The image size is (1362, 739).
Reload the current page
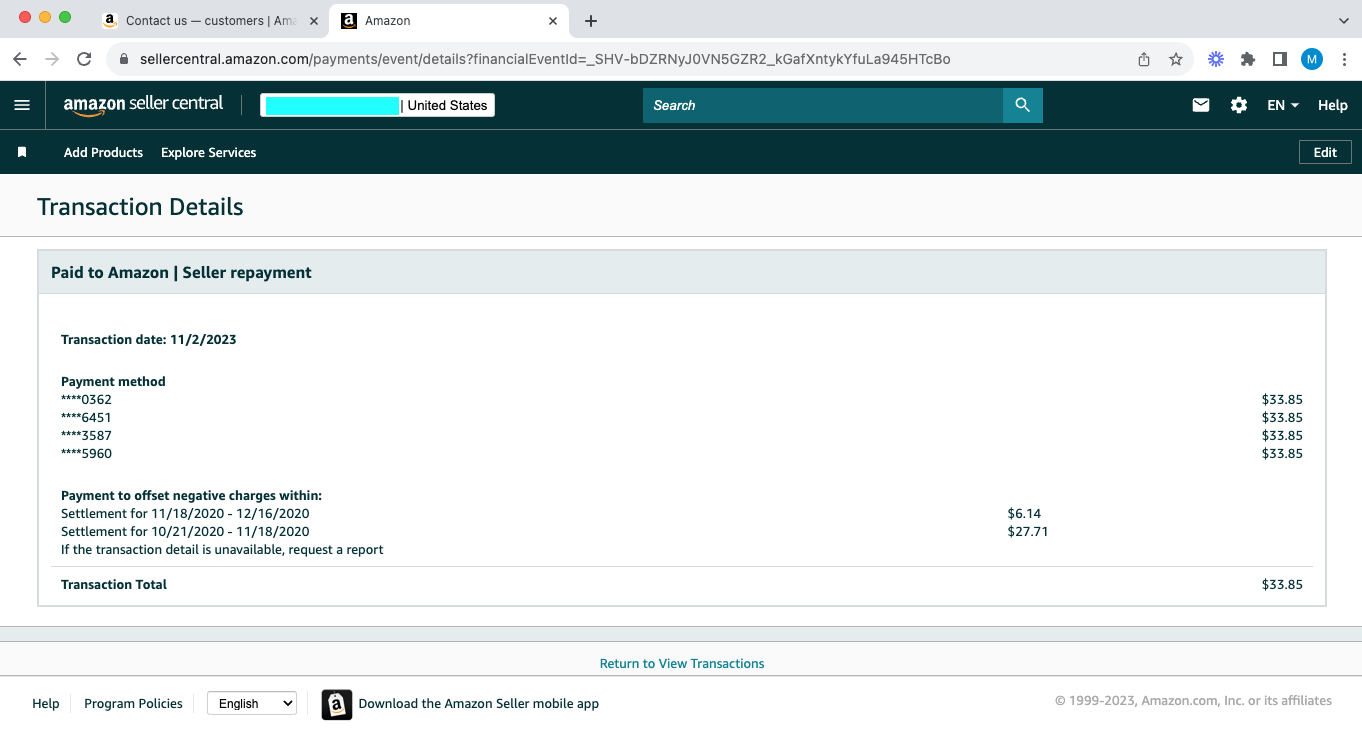tap(84, 59)
